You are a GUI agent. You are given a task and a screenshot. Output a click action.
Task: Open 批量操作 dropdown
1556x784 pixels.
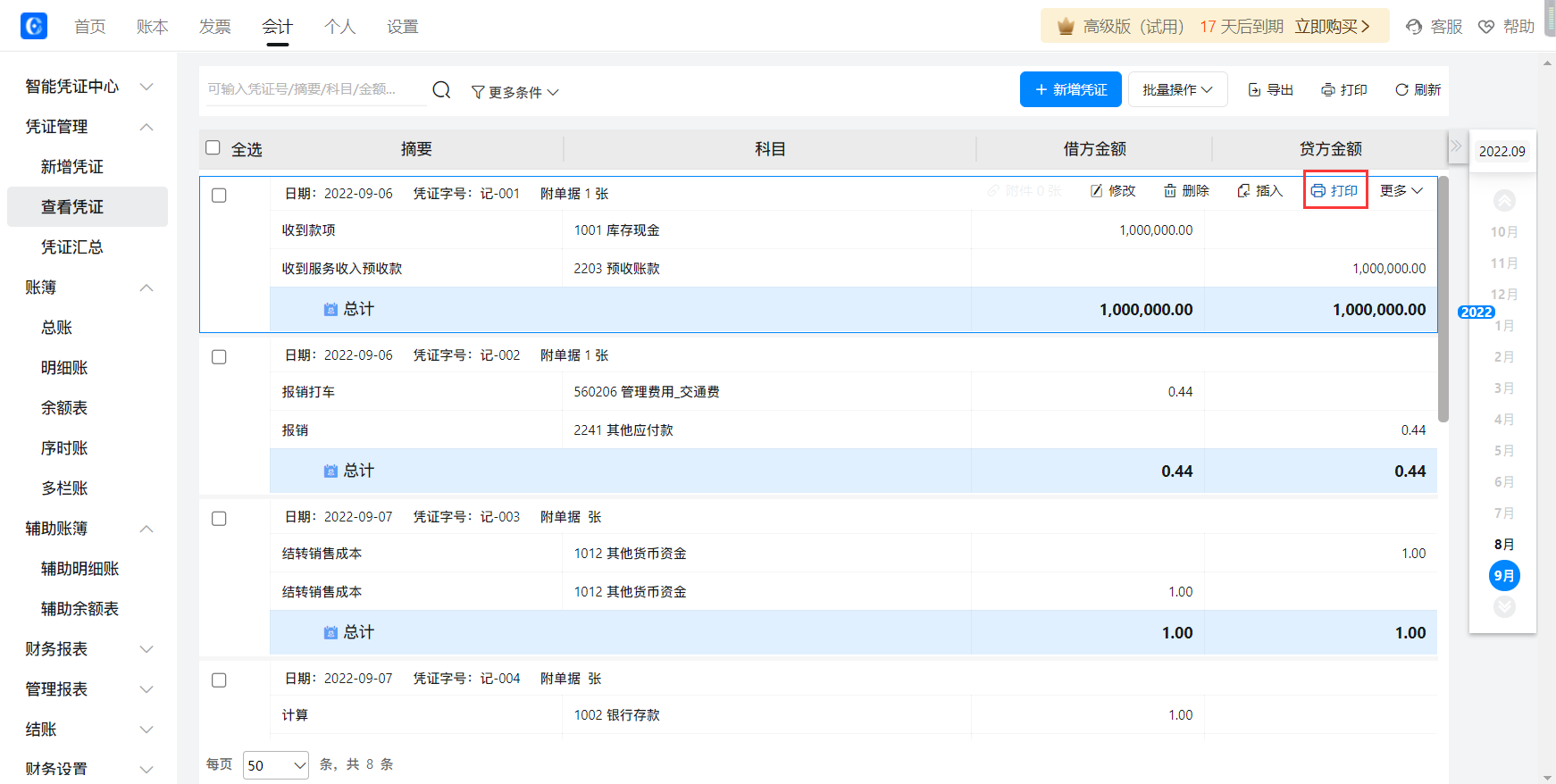pyautogui.click(x=1177, y=89)
